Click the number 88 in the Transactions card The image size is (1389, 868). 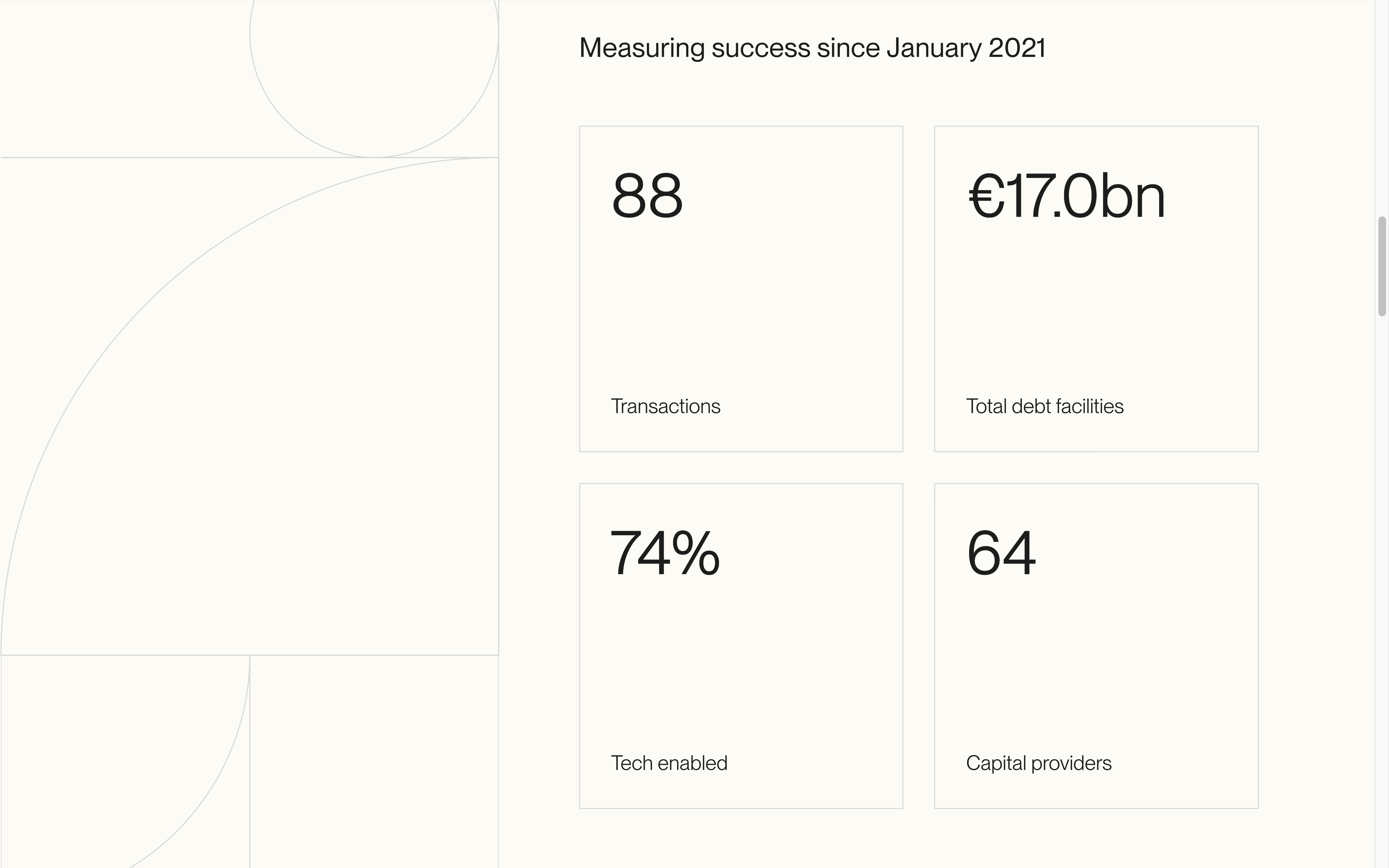coord(648,196)
